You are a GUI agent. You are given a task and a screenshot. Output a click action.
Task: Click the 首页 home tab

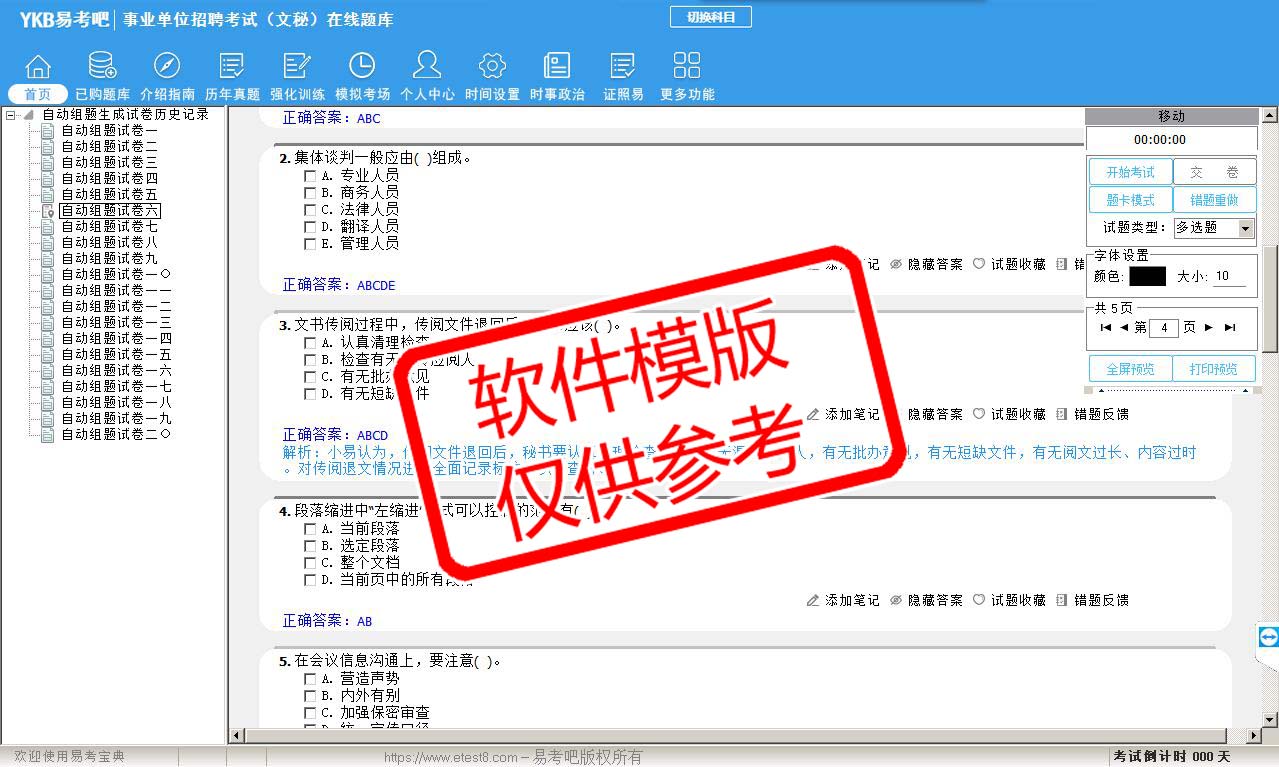(37, 94)
